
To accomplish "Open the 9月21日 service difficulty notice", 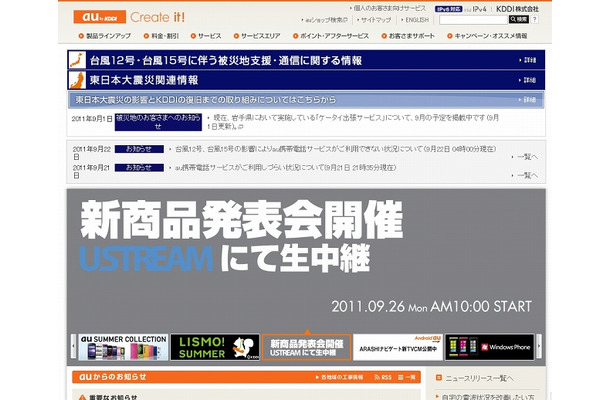I will coord(285,168).
